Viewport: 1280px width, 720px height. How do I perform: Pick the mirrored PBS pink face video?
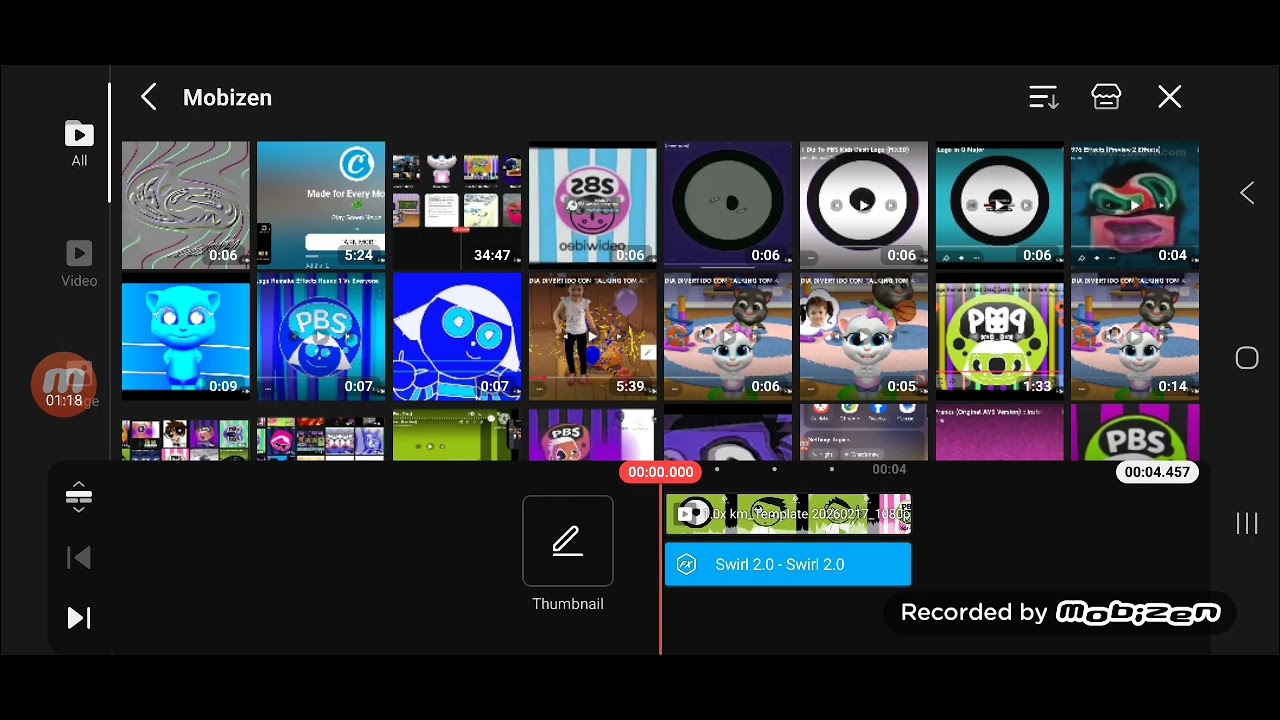[593, 205]
